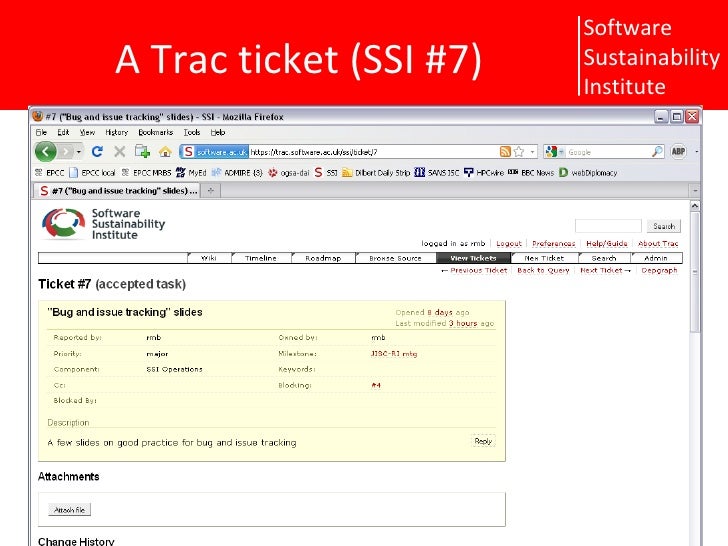Open the SANS ISC bookmark
The width and height of the screenshot is (728, 546).
click(436, 173)
